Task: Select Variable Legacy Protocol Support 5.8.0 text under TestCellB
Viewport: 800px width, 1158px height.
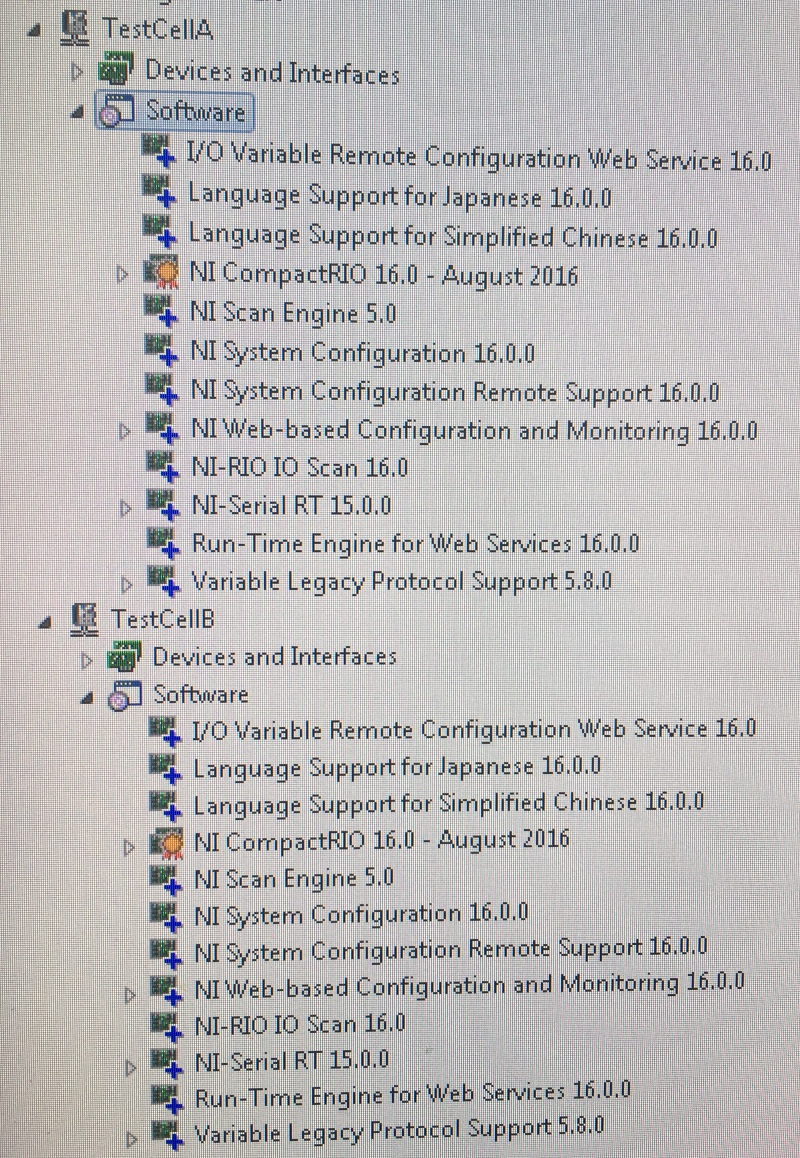Action: pyautogui.click(x=400, y=1131)
